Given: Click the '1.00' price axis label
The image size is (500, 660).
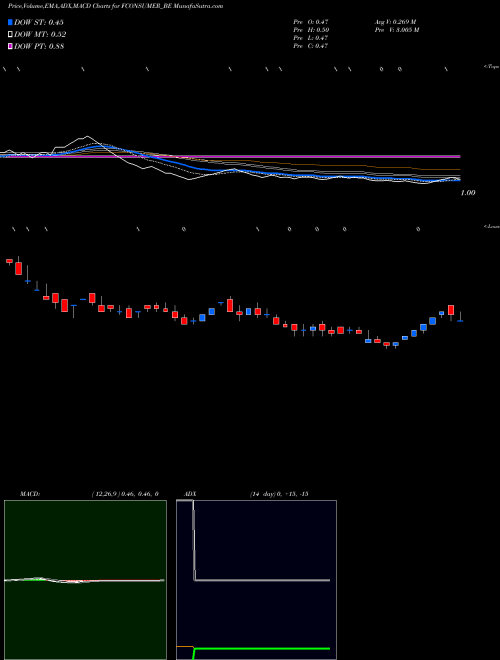Looking at the screenshot, I should (468, 193).
